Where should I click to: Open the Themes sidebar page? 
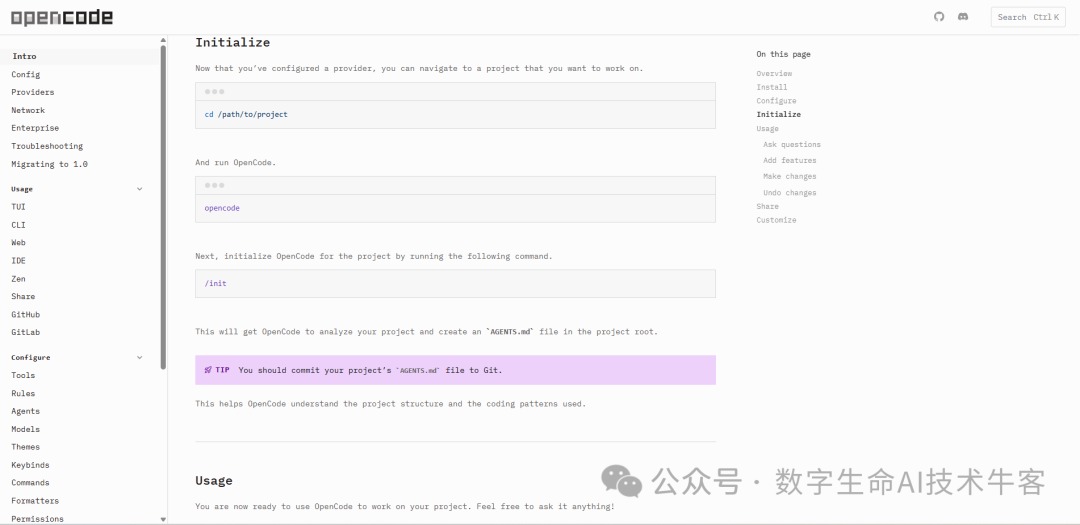[25, 447]
